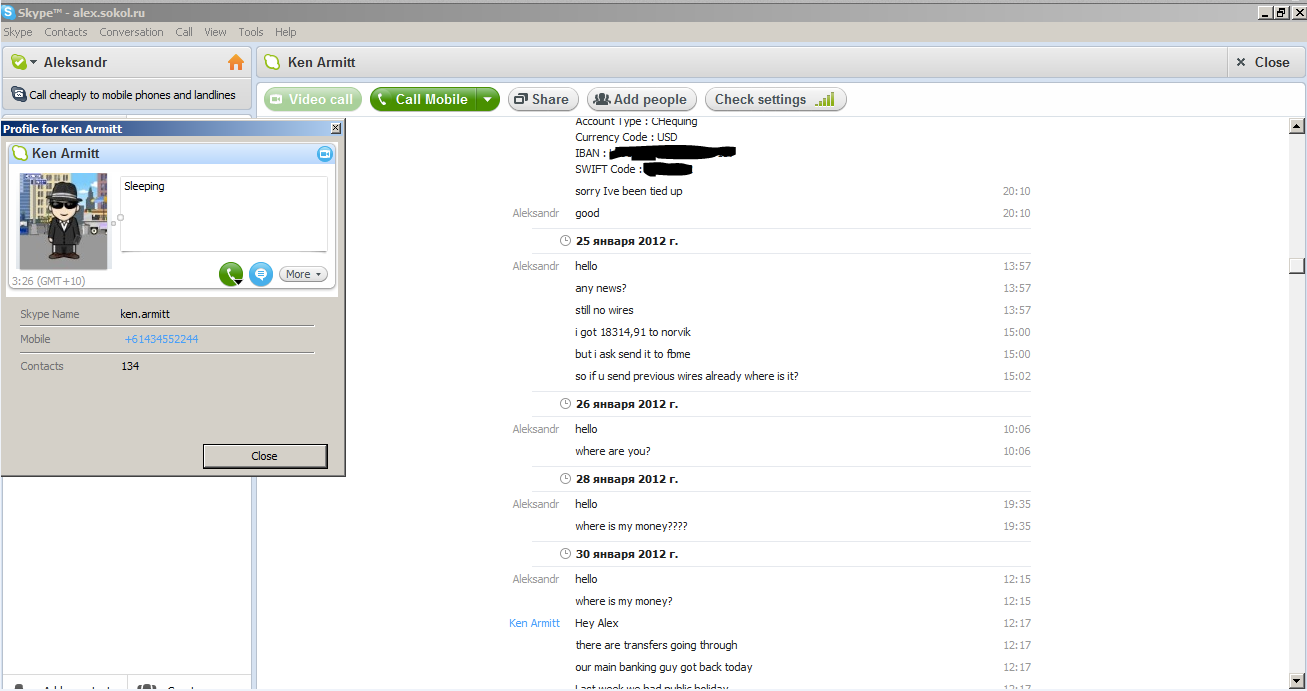Viewport: 1307px width, 691px height.
Task: Click message "where is my money????"
Action: pyautogui.click(x=631, y=526)
